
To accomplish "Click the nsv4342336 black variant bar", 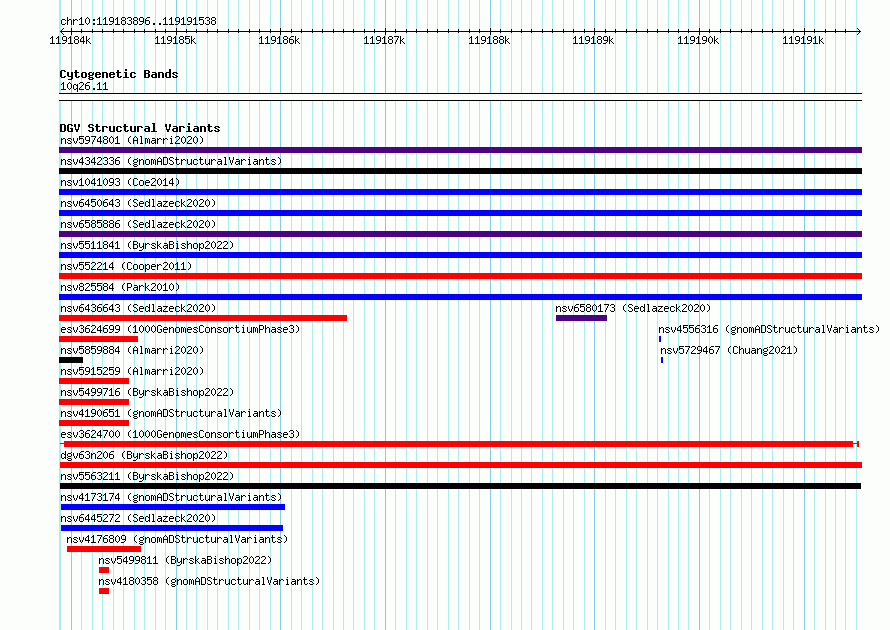I will pos(460,171).
